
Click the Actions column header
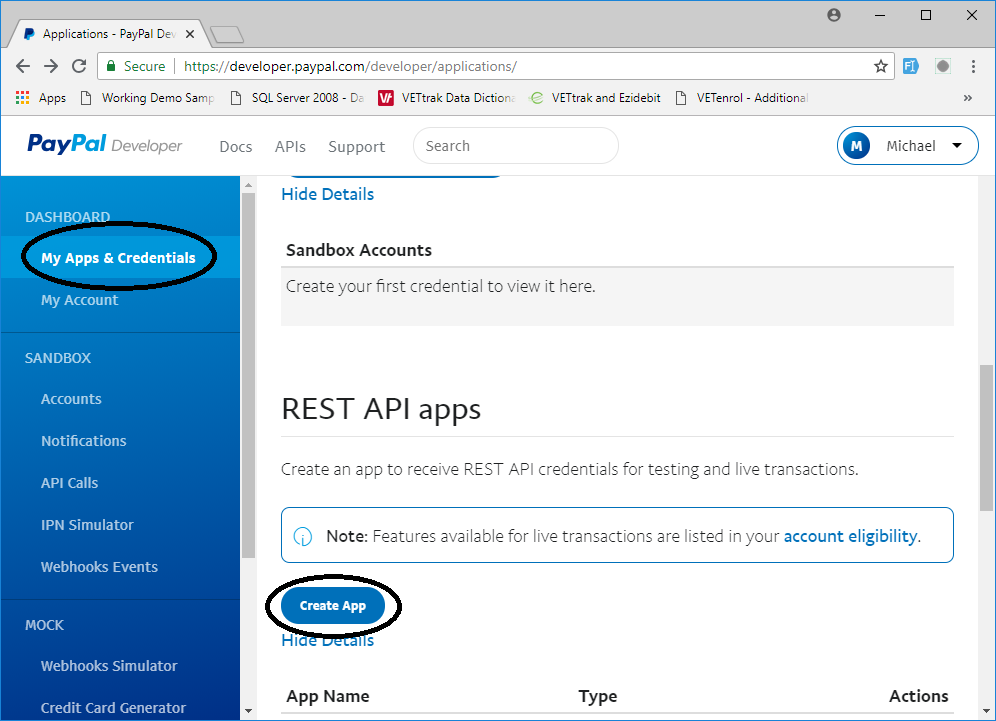click(919, 696)
